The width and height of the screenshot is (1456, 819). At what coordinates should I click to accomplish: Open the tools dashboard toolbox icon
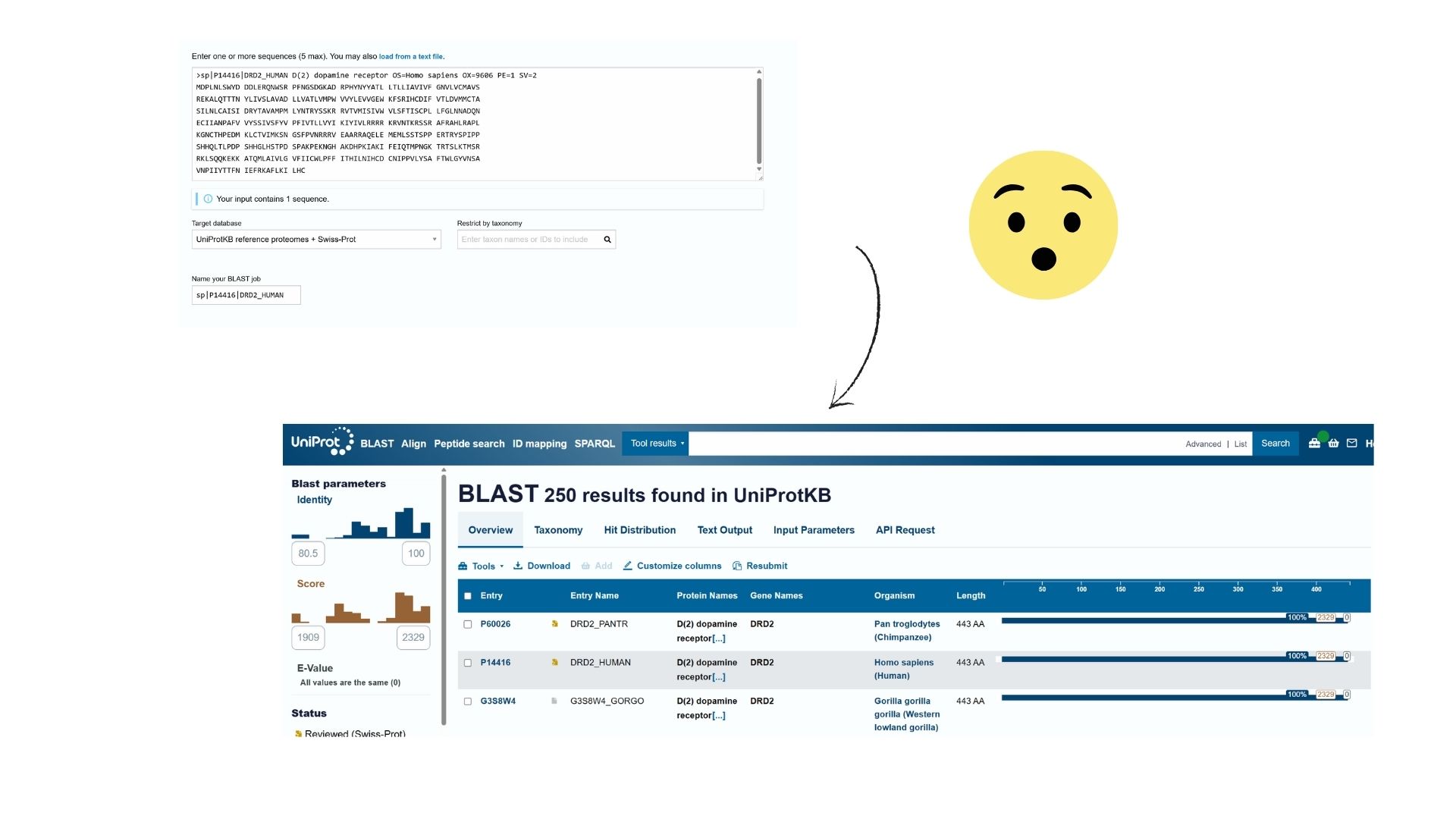pos(1314,444)
